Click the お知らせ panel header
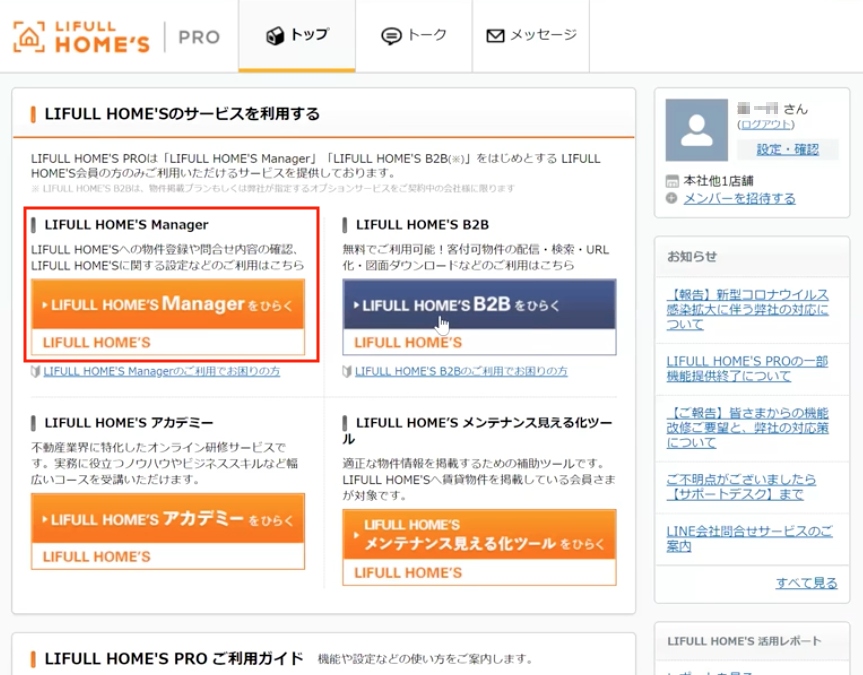Viewport: 863px width, 675px height. (752, 257)
